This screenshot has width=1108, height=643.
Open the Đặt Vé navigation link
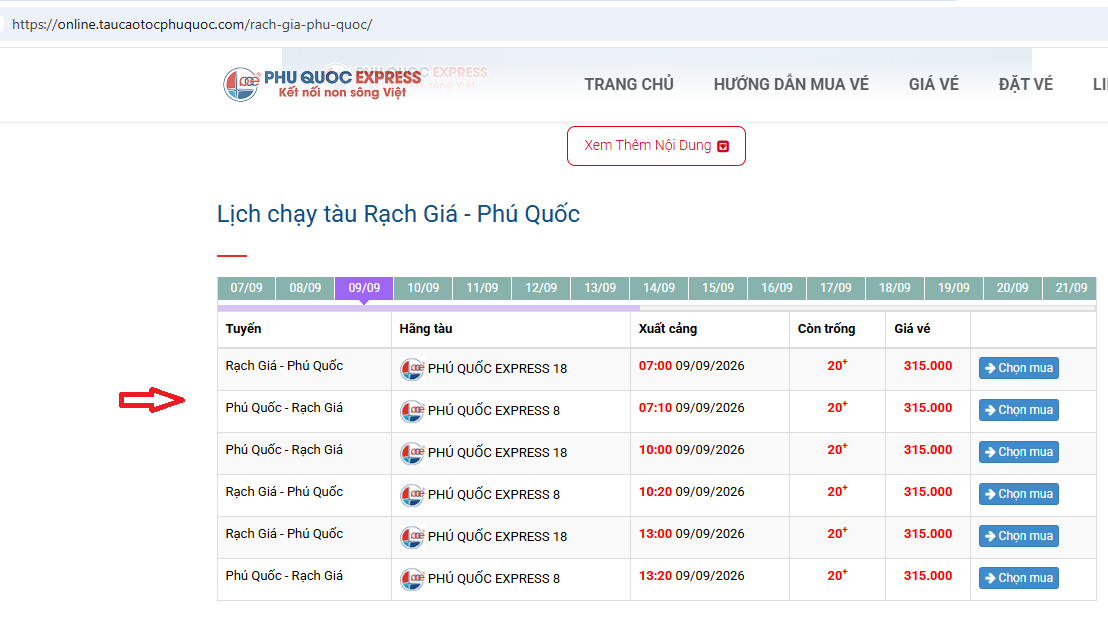point(1025,85)
